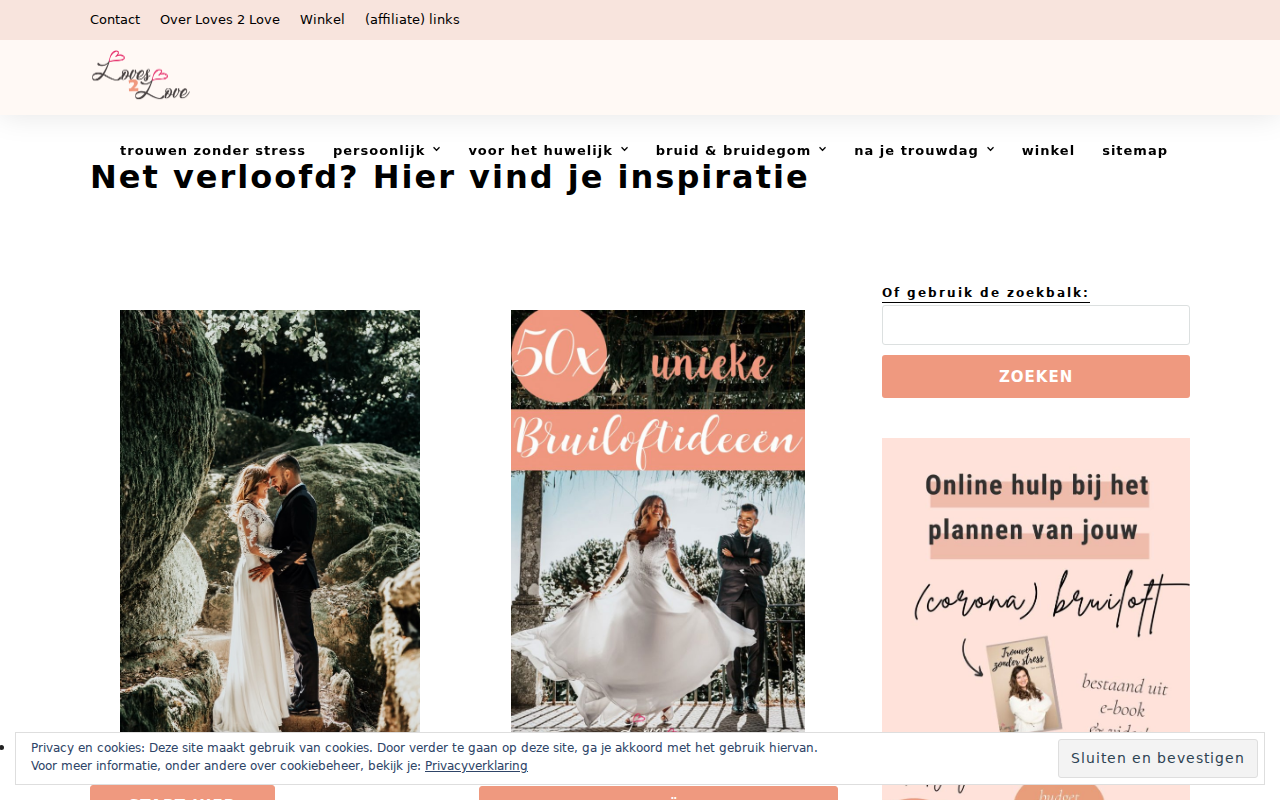Open the 50x unieke Bruiloftideeën image
The height and width of the screenshot is (800, 1280).
click(x=658, y=521)
